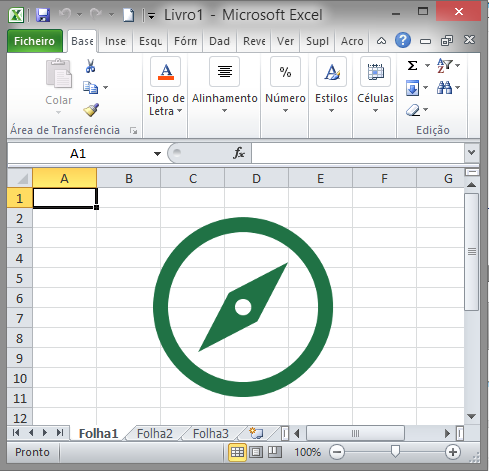489x471 pixels.
Task: Click the Cut scissors icon
Action: (90, 66)
